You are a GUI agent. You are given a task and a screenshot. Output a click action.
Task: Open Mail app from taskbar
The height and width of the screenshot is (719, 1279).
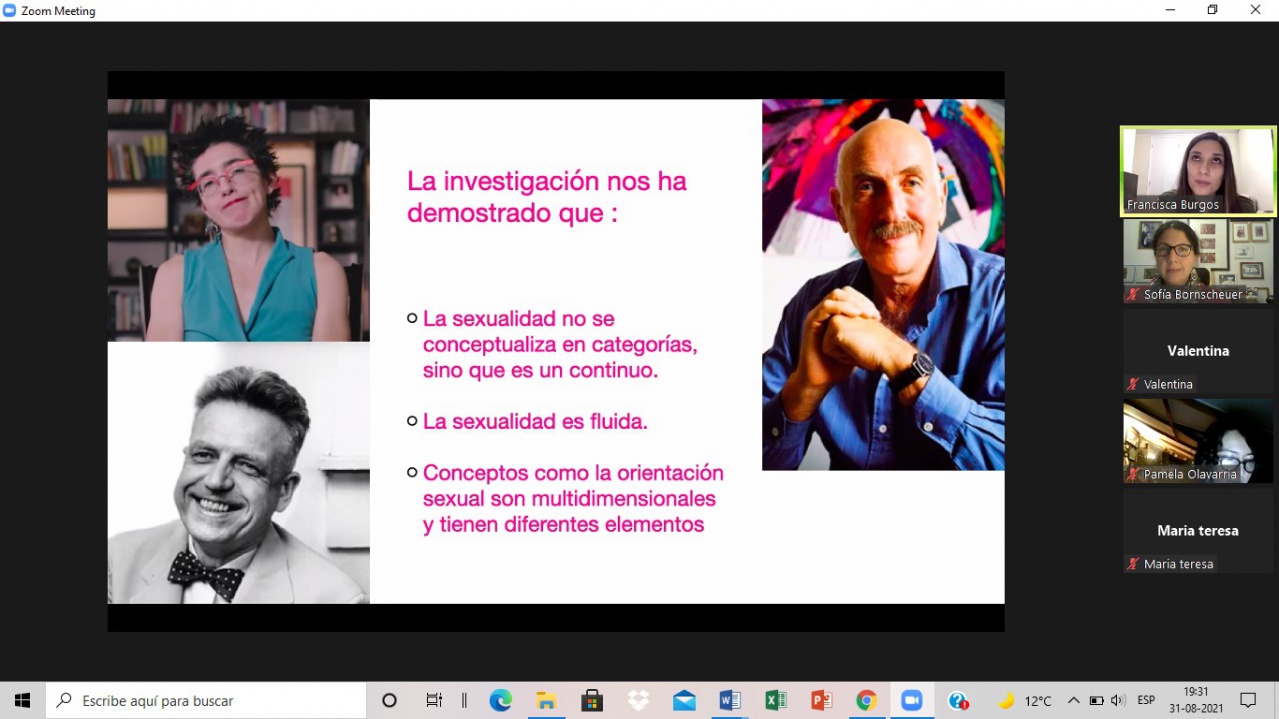(x=684, y=700)
